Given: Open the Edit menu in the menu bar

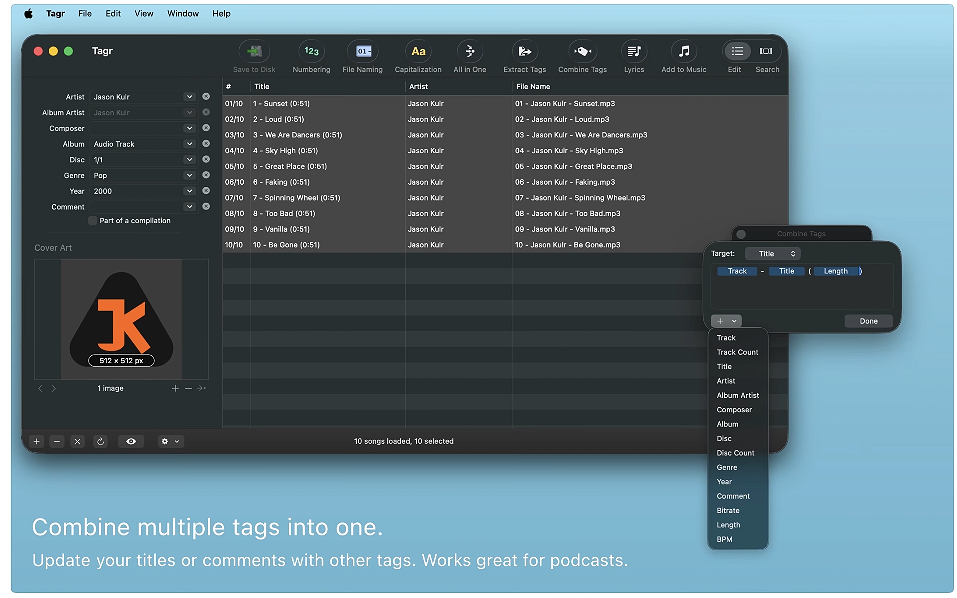Looking at the screenshot, I should coord(113,13).
